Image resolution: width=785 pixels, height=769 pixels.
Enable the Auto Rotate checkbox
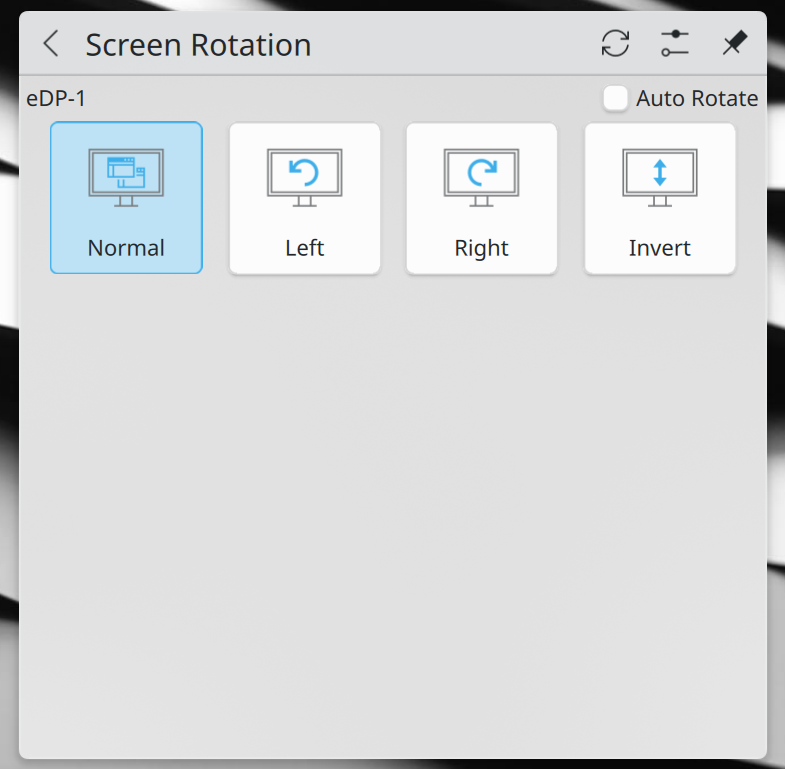[615, 98]
